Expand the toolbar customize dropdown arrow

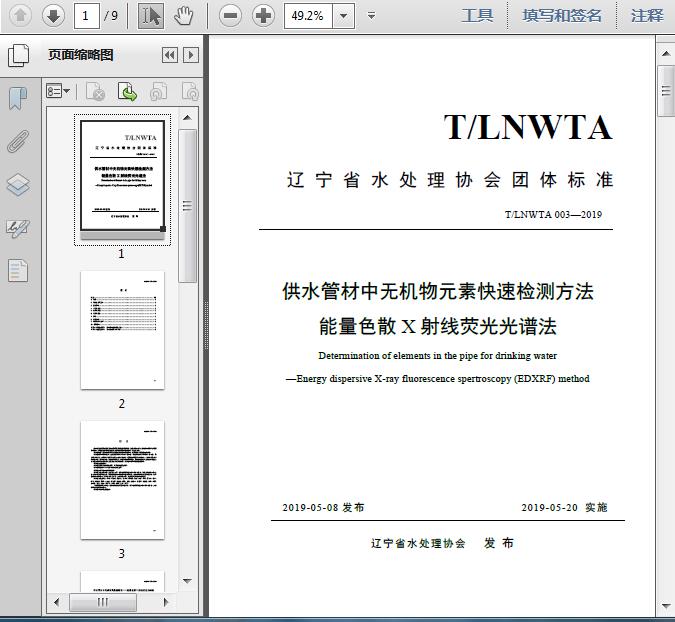371,16
